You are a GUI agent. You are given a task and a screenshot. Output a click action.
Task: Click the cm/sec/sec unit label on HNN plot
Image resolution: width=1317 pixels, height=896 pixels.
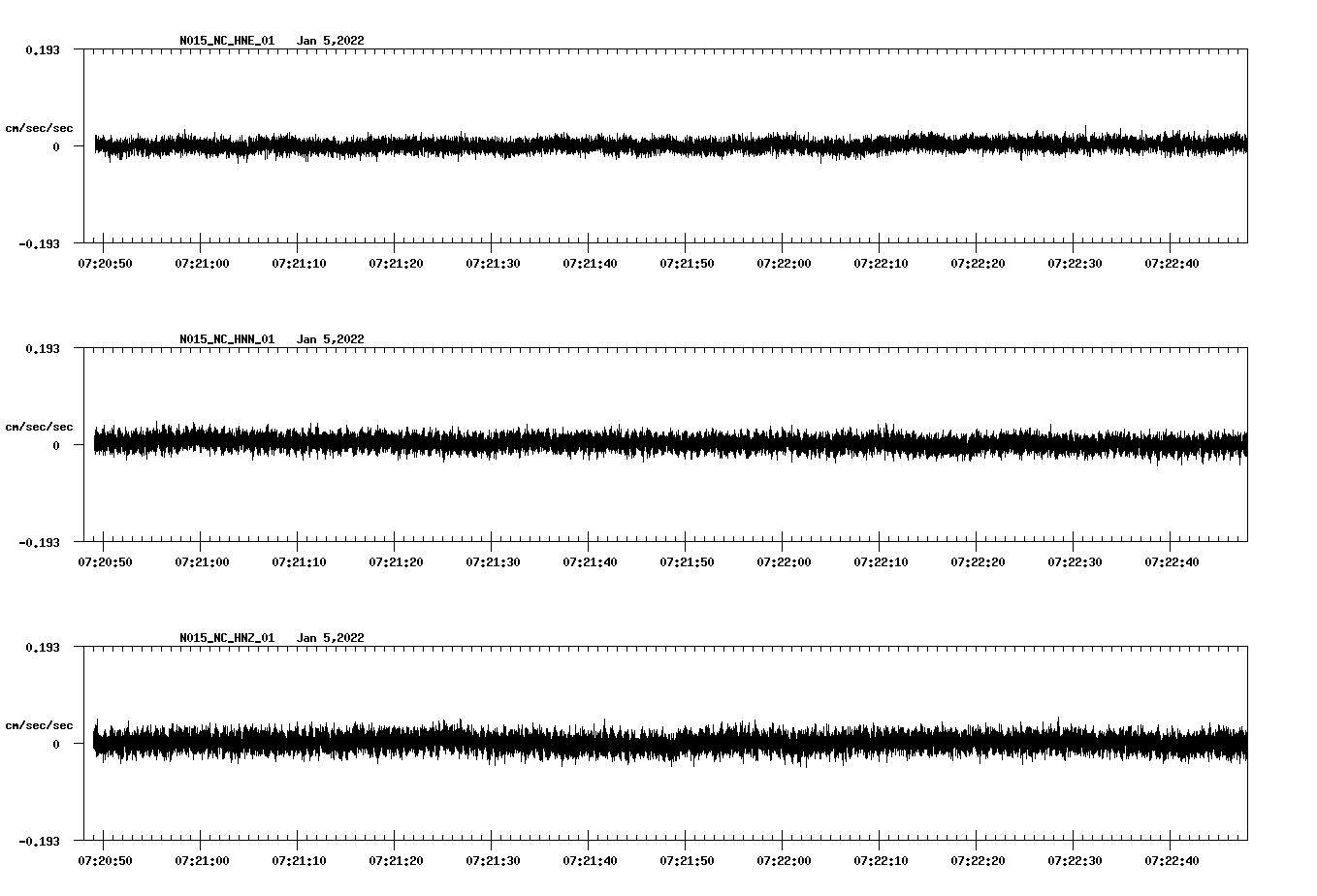39,427
